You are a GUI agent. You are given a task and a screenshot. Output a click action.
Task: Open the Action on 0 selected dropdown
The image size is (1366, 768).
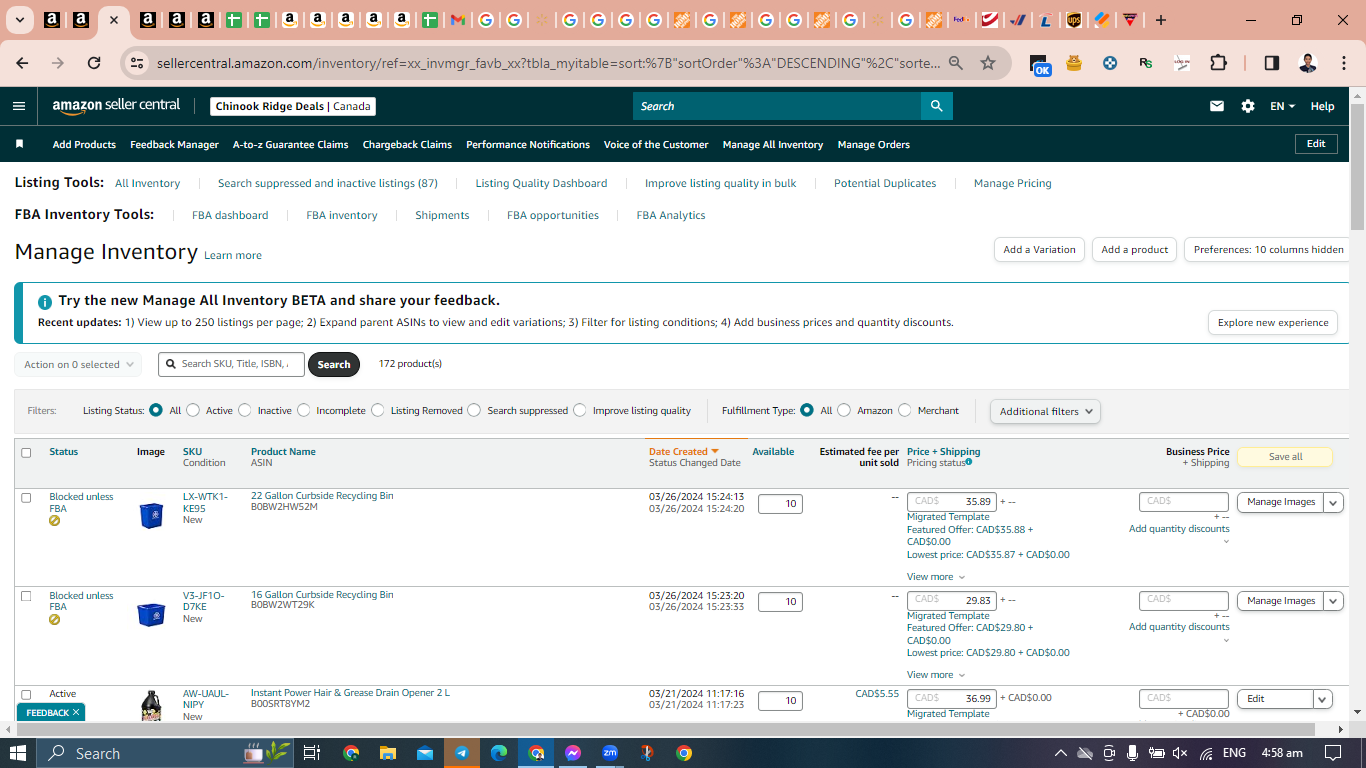tap(78, 364)
